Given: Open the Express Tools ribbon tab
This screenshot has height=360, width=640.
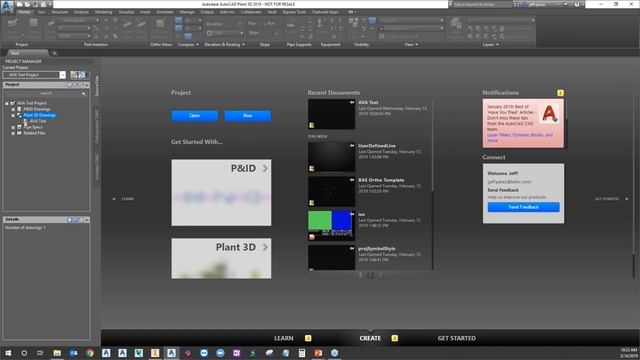Looking at the screenshot, I should [x=294, y=12].
